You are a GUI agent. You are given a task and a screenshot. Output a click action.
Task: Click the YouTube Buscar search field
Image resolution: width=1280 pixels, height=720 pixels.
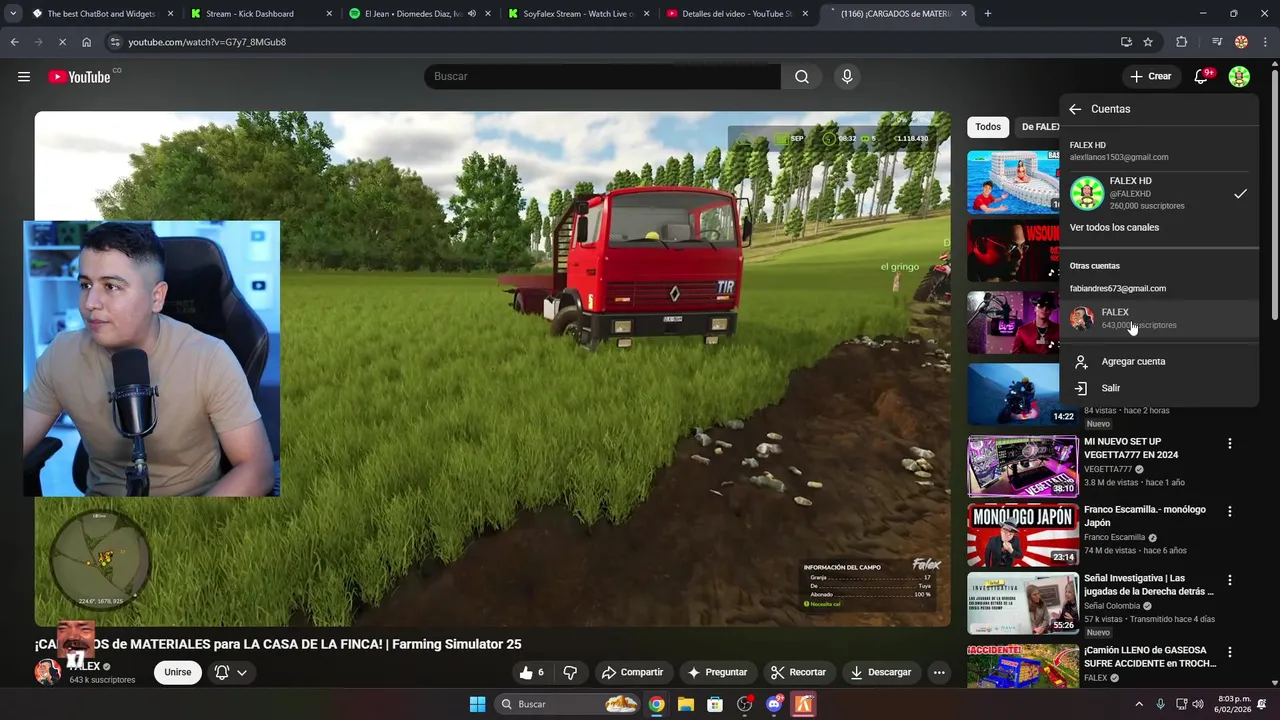pos(602,77)
